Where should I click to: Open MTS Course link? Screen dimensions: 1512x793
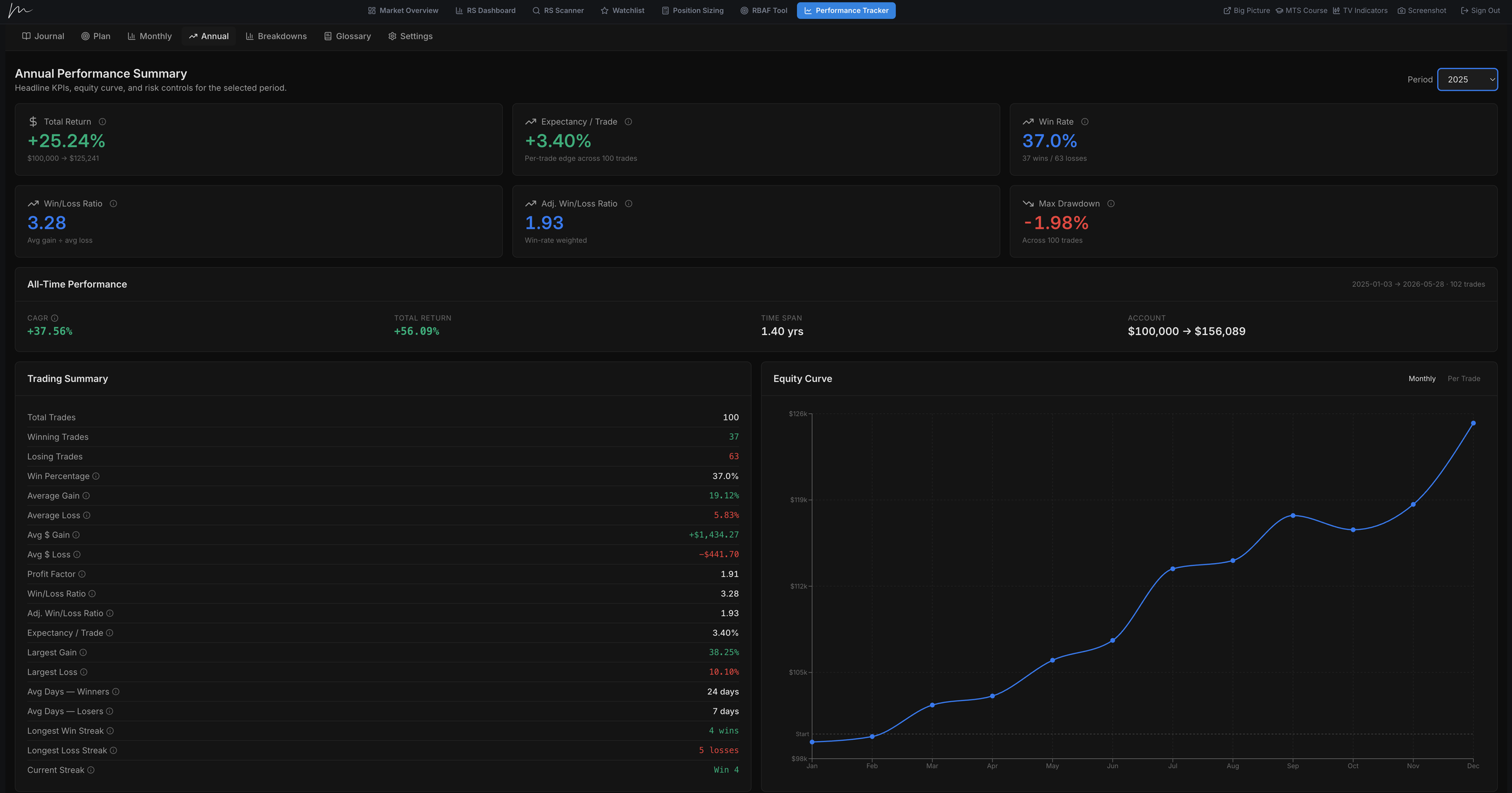click(x=1302, y=10)
